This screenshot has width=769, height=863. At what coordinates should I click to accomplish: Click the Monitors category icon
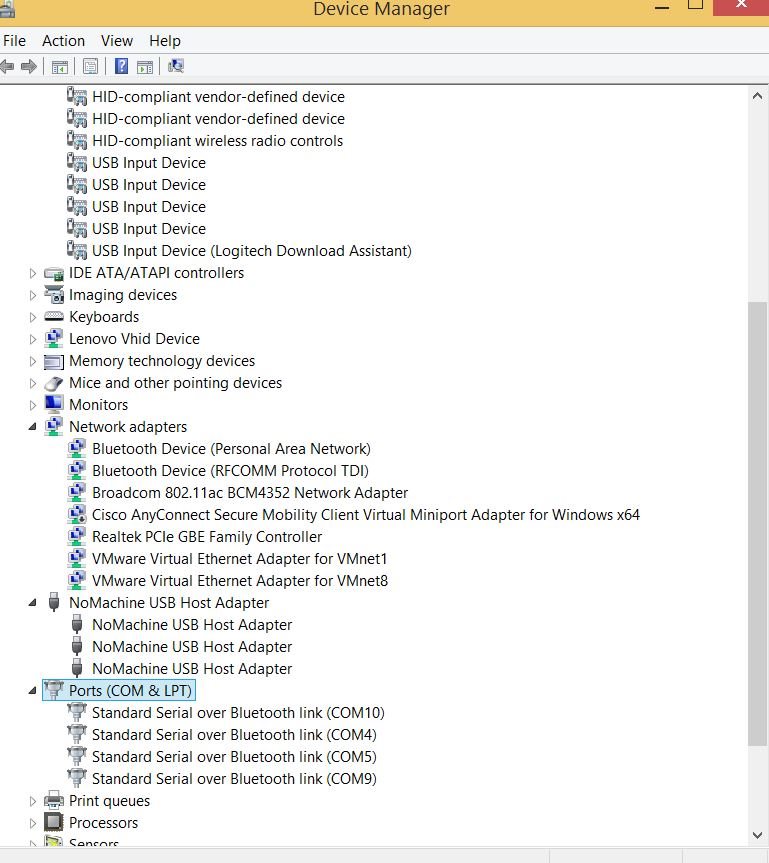click(x=54, y=404)
